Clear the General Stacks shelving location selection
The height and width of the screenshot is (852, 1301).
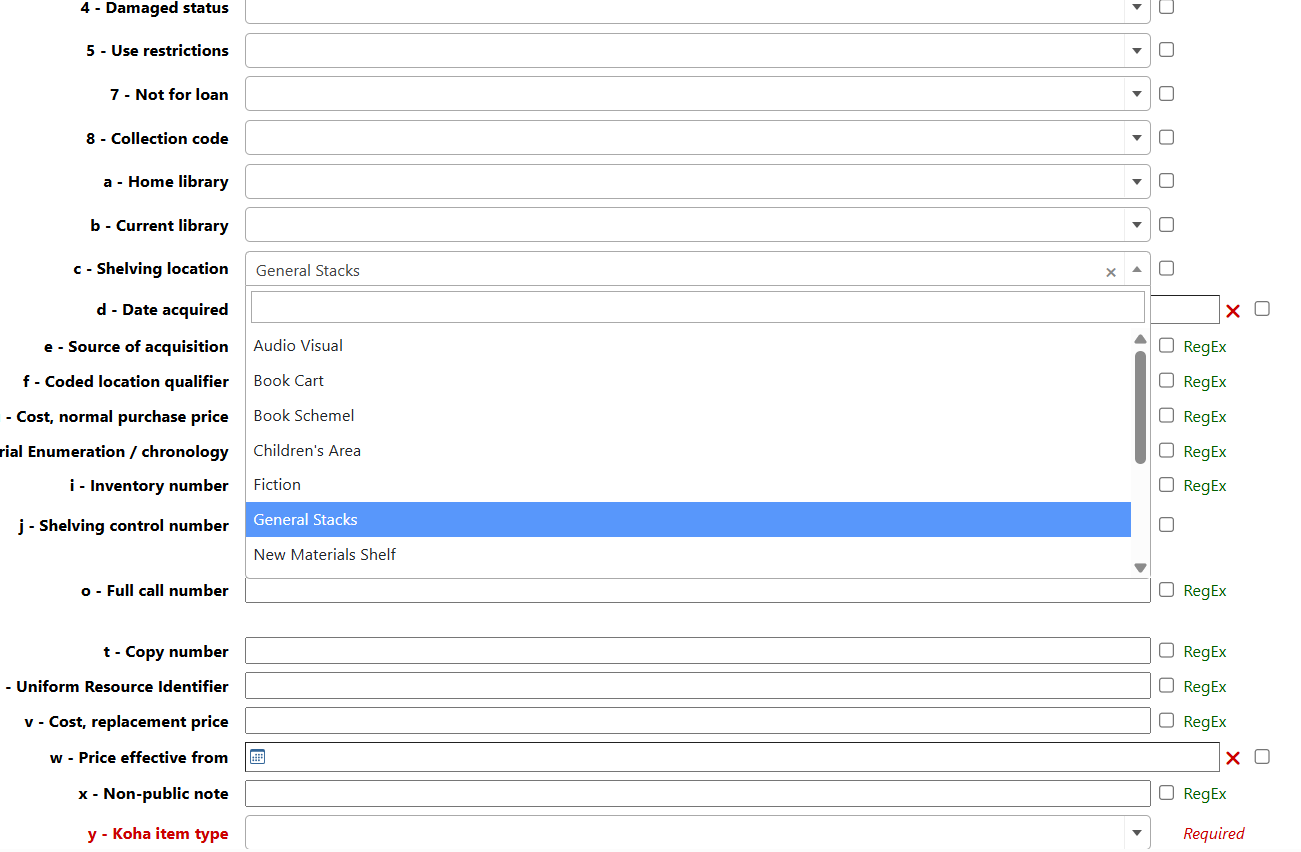click(1110, 272)
